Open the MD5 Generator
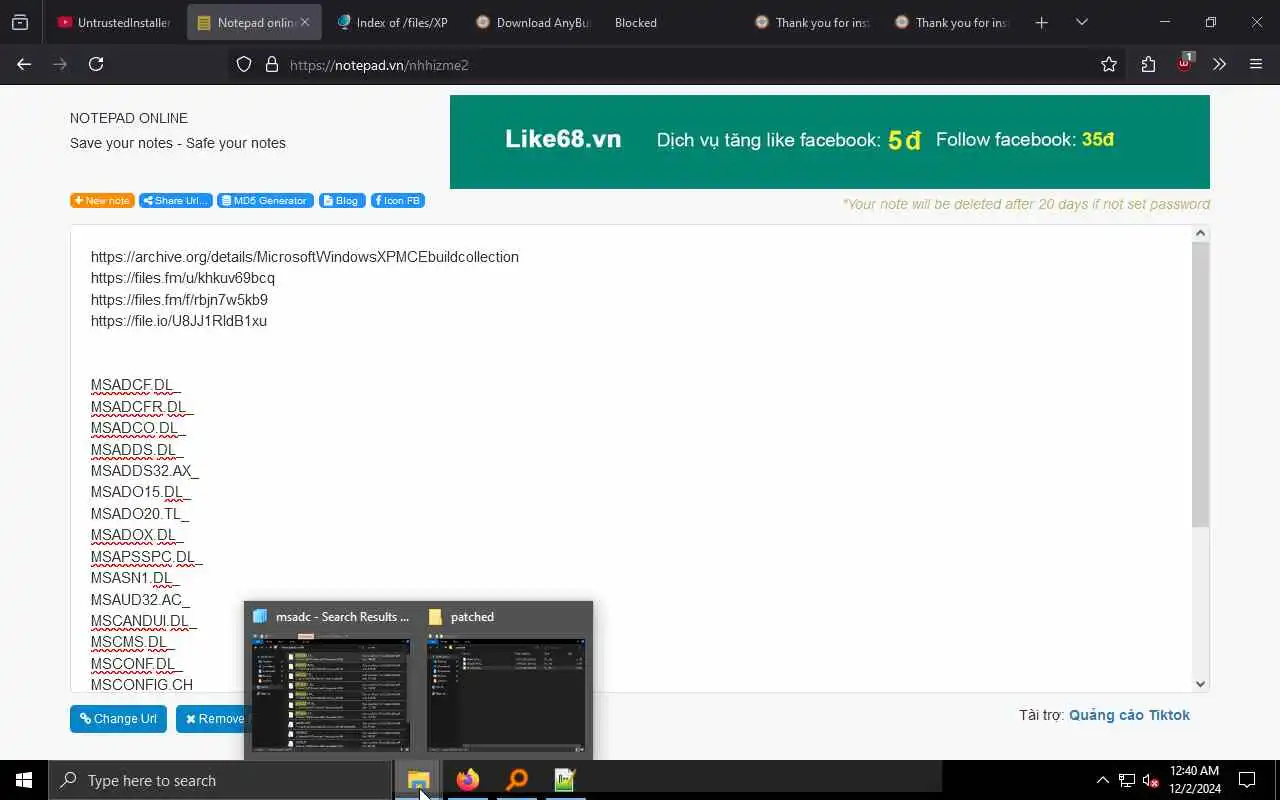Image resolution: width=1280 pixels, height=800 pixels. 265,200
